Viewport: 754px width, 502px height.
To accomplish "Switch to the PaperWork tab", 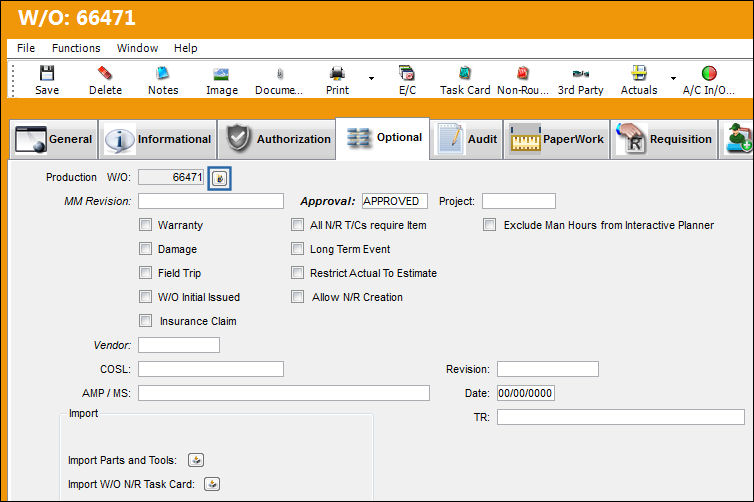I will click(557, 139).
